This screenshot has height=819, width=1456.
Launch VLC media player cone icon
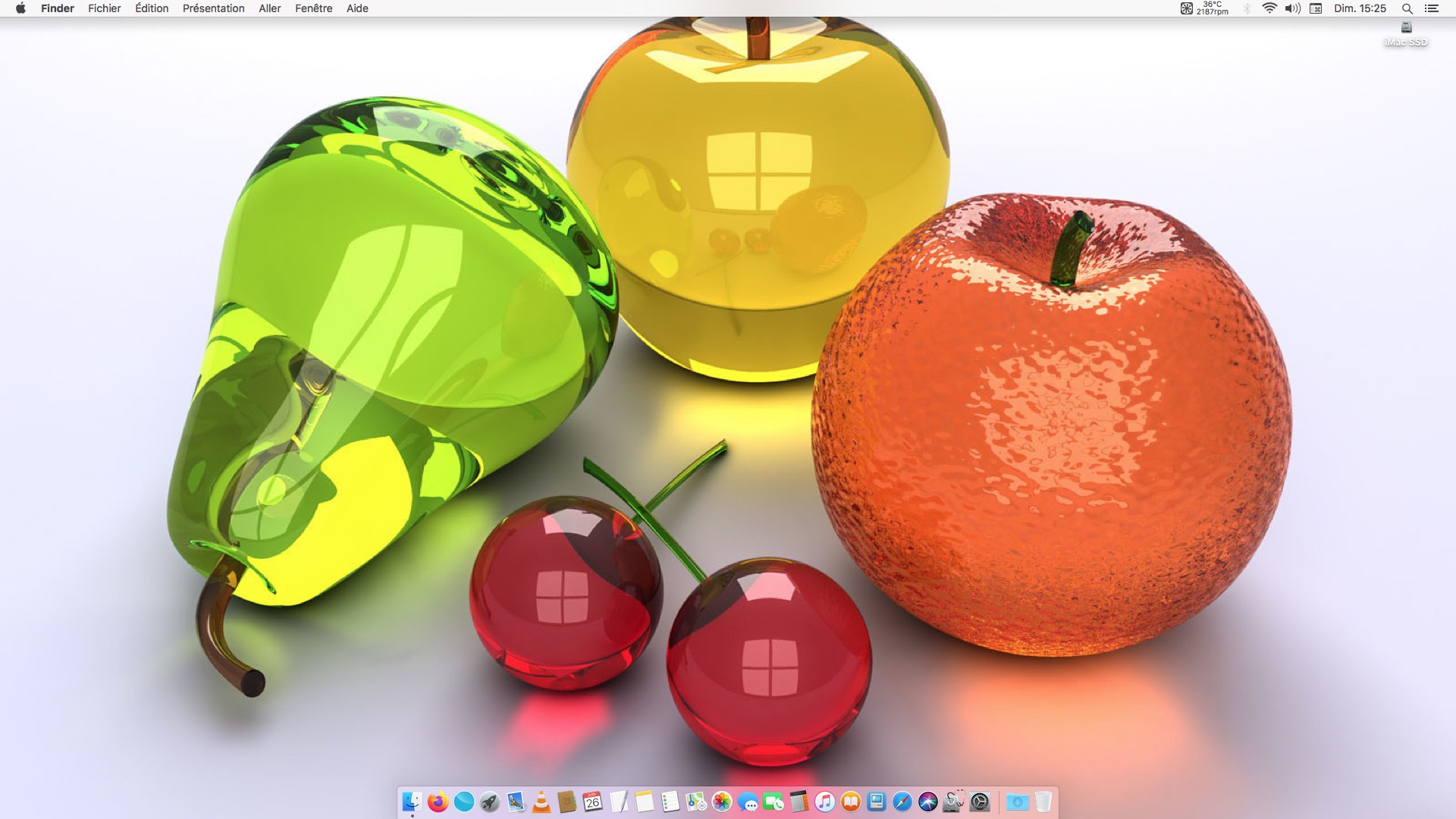pyautogui.click(x=541, y=802)
